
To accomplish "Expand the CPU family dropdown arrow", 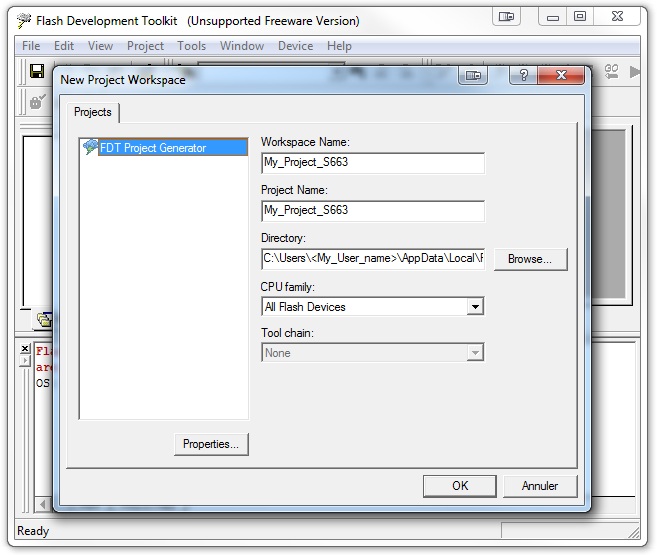I will [x=475, y=306].
